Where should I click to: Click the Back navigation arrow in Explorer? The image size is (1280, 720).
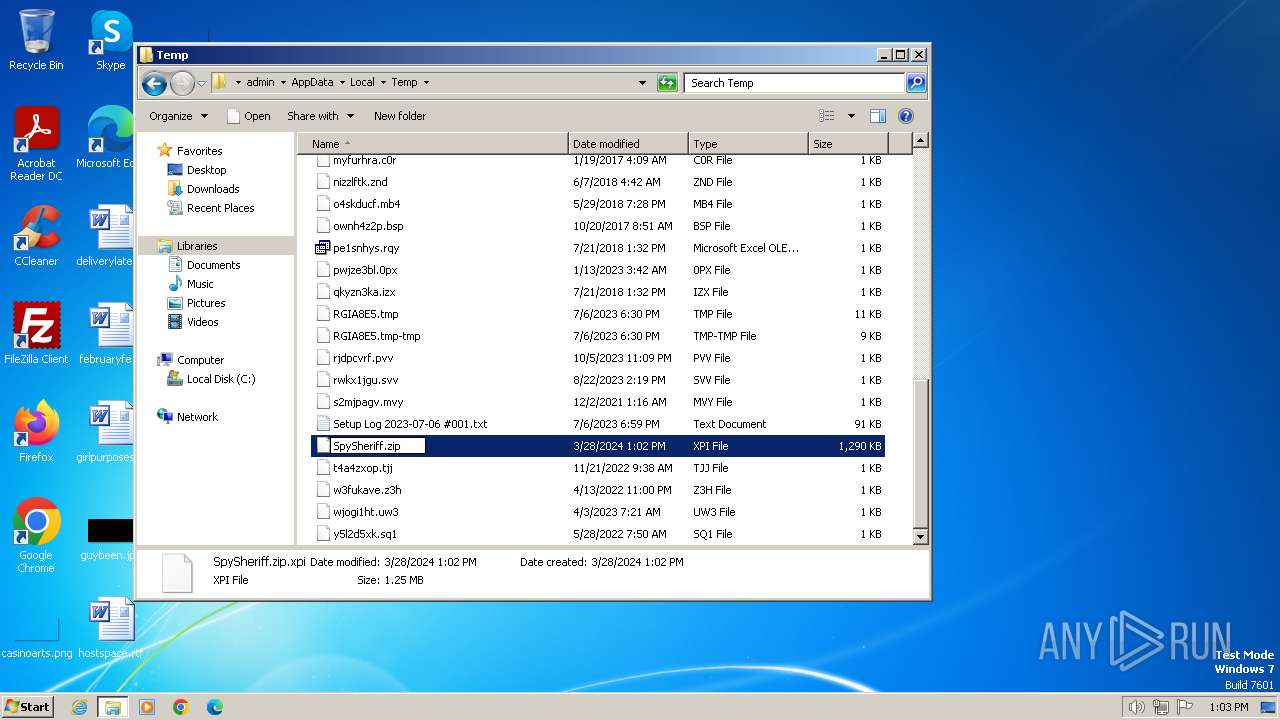(154, 83)
